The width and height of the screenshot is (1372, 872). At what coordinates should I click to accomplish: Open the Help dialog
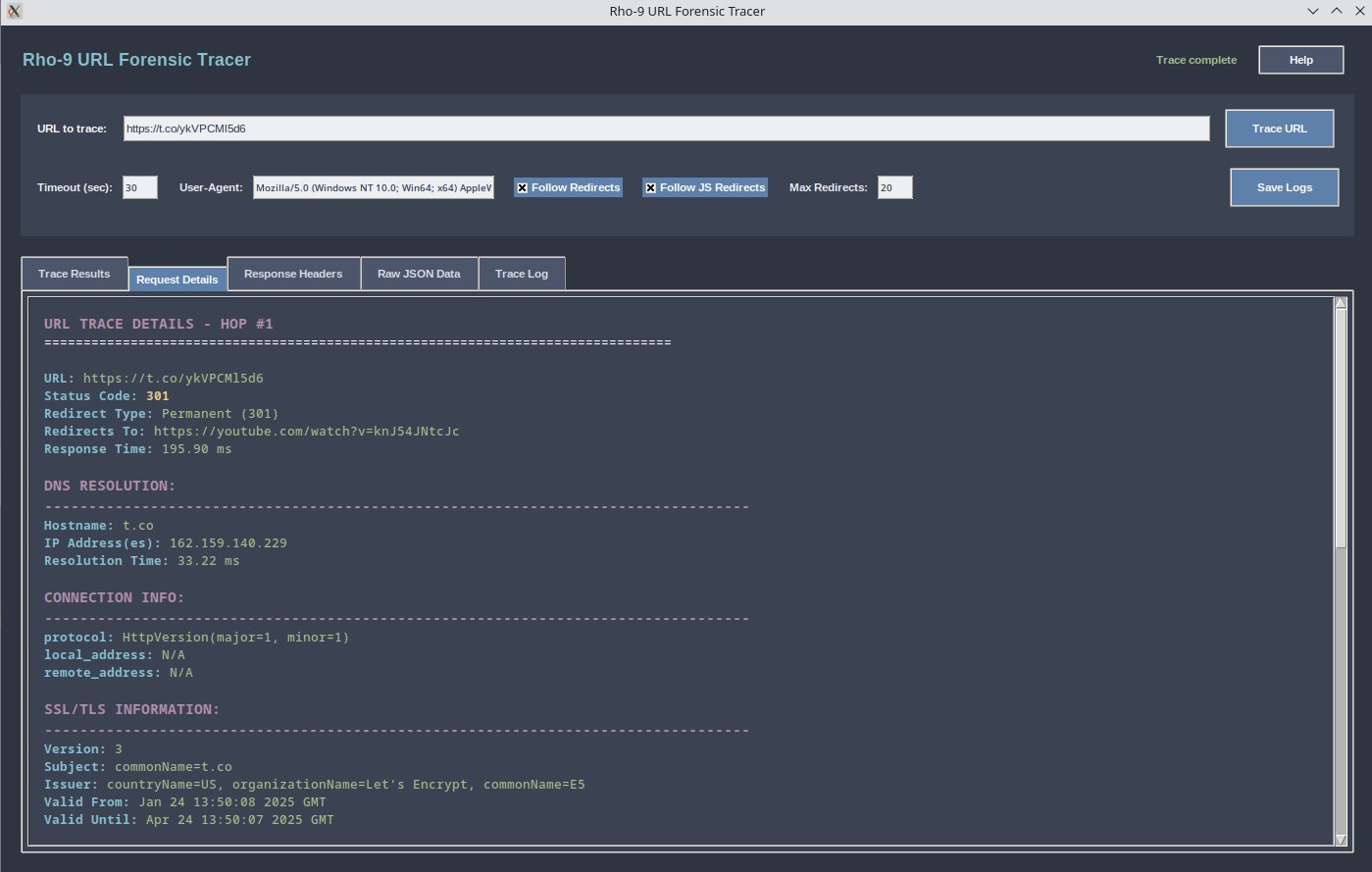[1300, 60]
